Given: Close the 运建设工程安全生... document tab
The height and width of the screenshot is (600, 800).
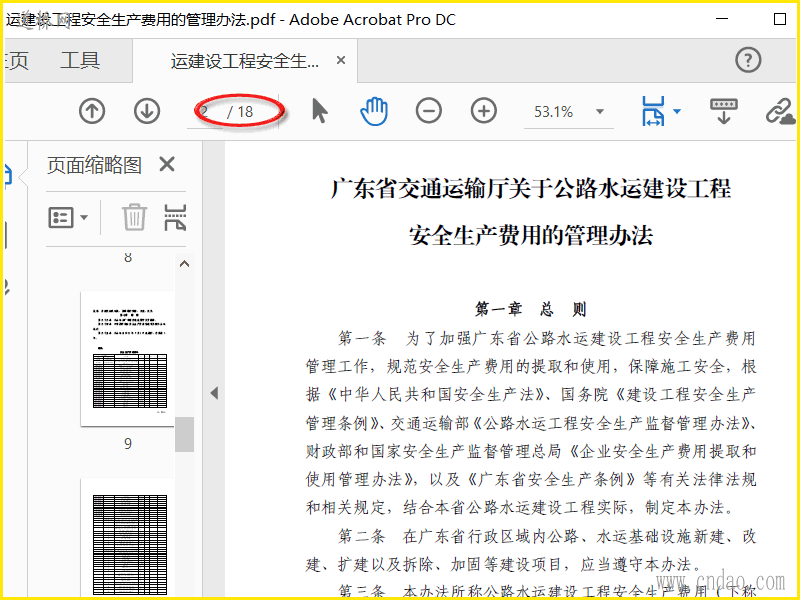Looking at the screenshot, I should point(341,60).
